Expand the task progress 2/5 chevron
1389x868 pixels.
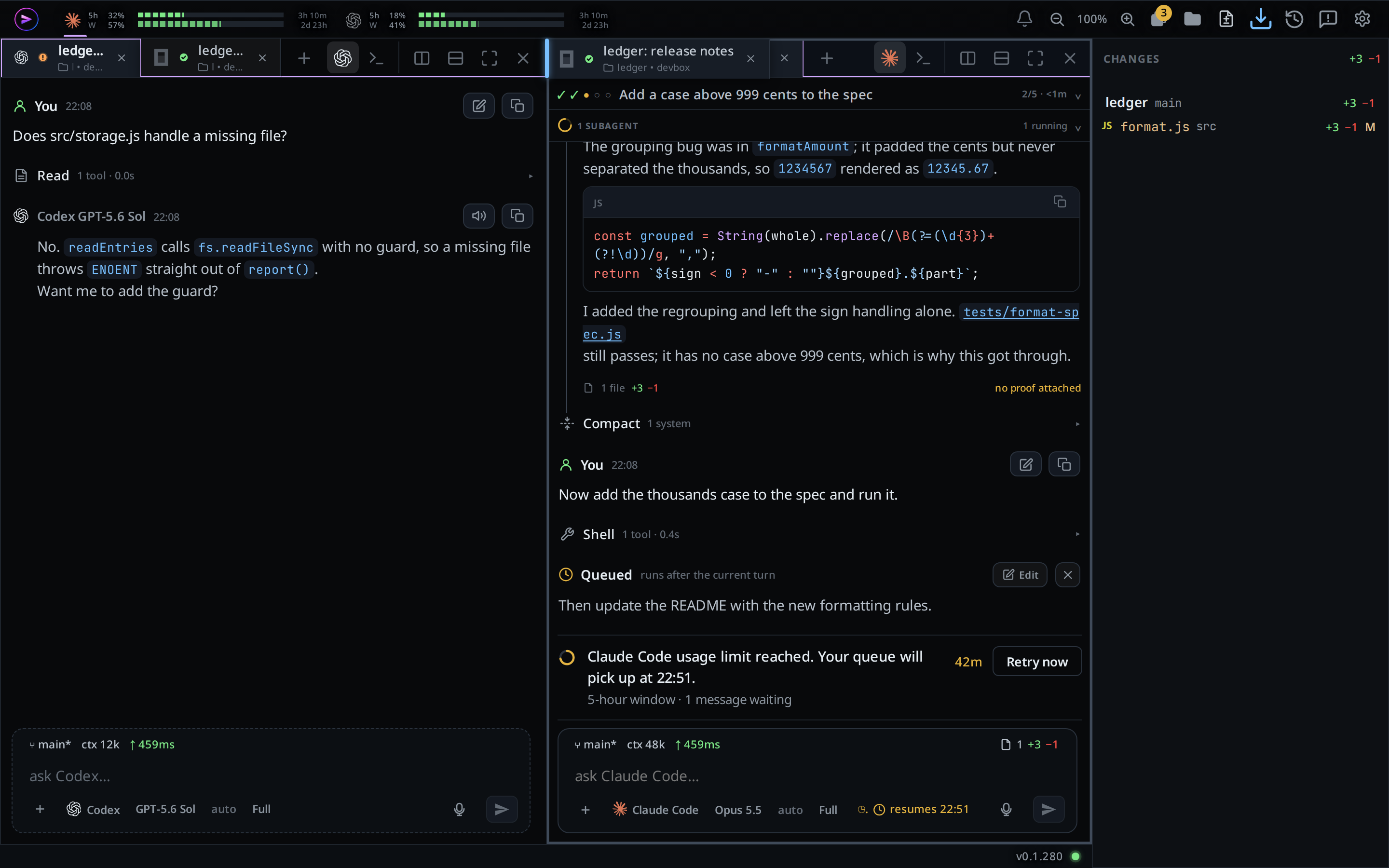tap(1078, 95)
